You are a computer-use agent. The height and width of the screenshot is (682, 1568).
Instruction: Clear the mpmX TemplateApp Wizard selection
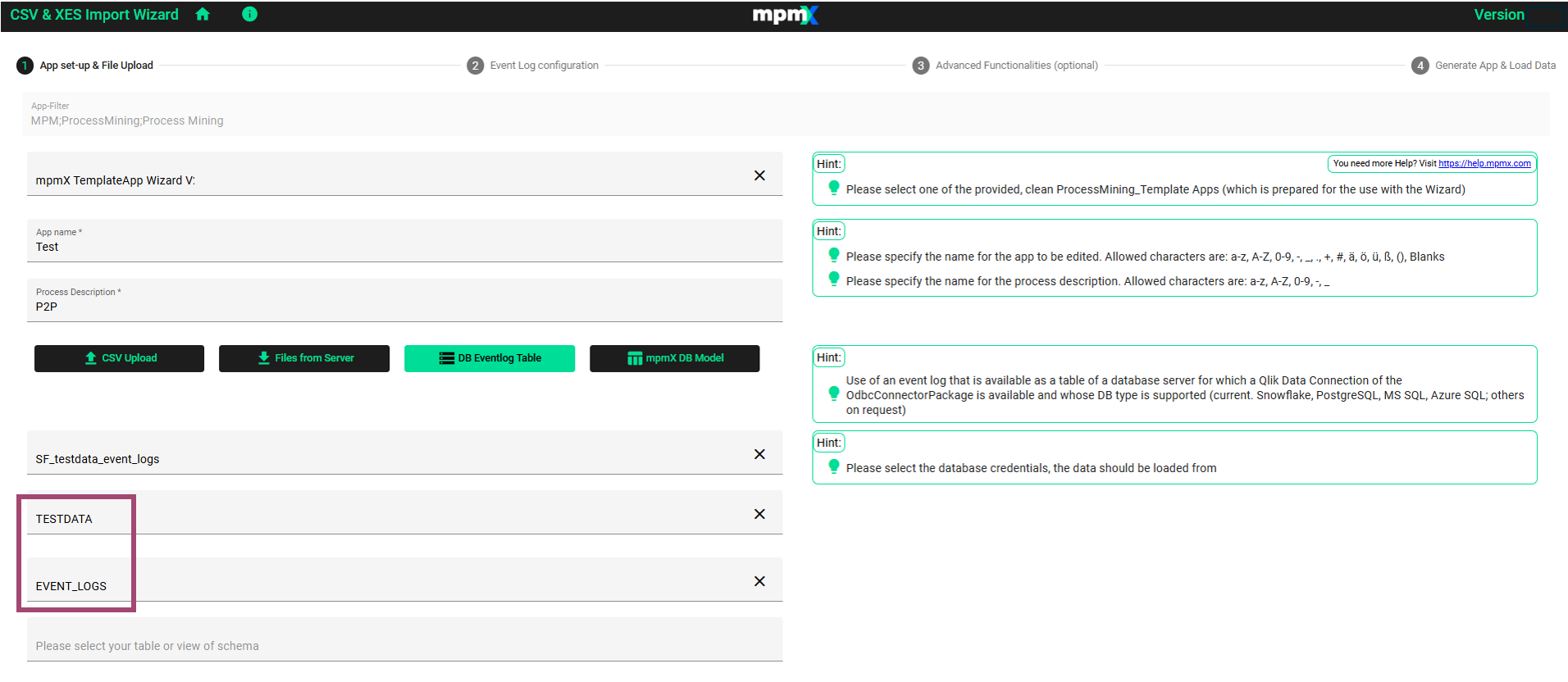point(759,175)
